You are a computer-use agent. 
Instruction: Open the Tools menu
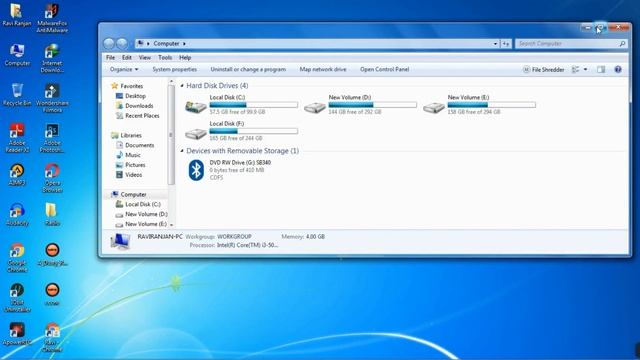(x=165, y=58)
